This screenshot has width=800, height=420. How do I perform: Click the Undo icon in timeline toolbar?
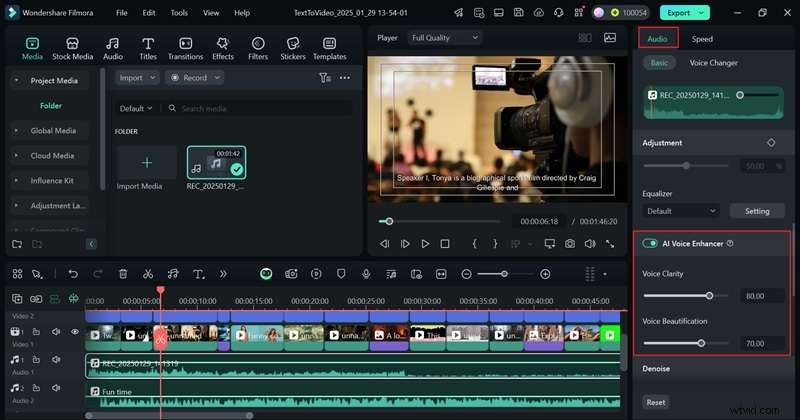73,274
